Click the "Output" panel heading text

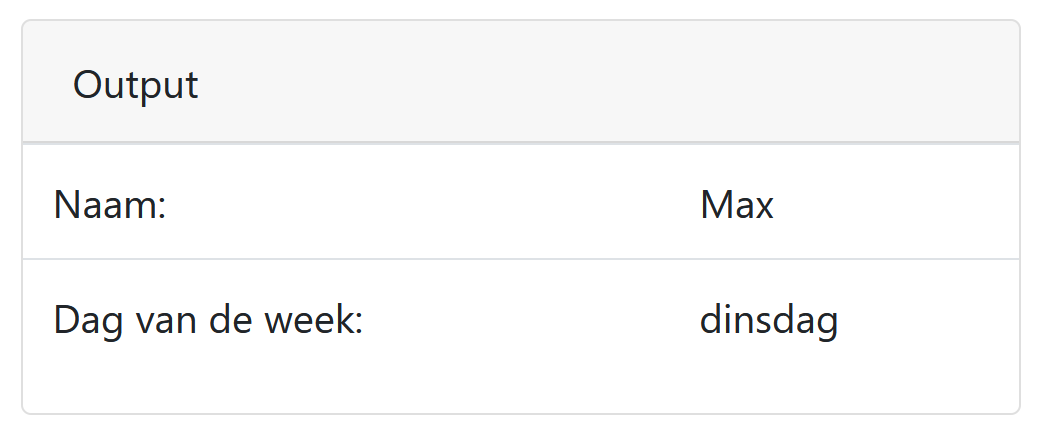[135, 86]
